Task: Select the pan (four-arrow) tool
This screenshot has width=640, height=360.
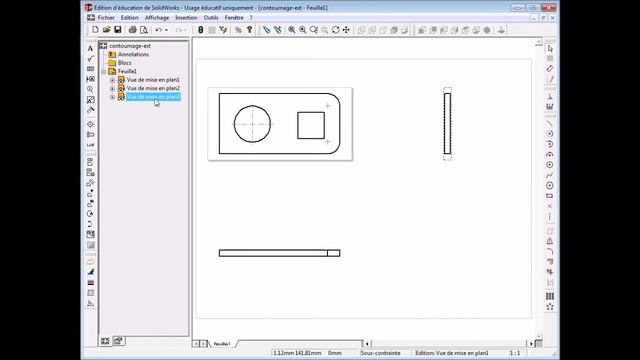Action: click(346, 30)
